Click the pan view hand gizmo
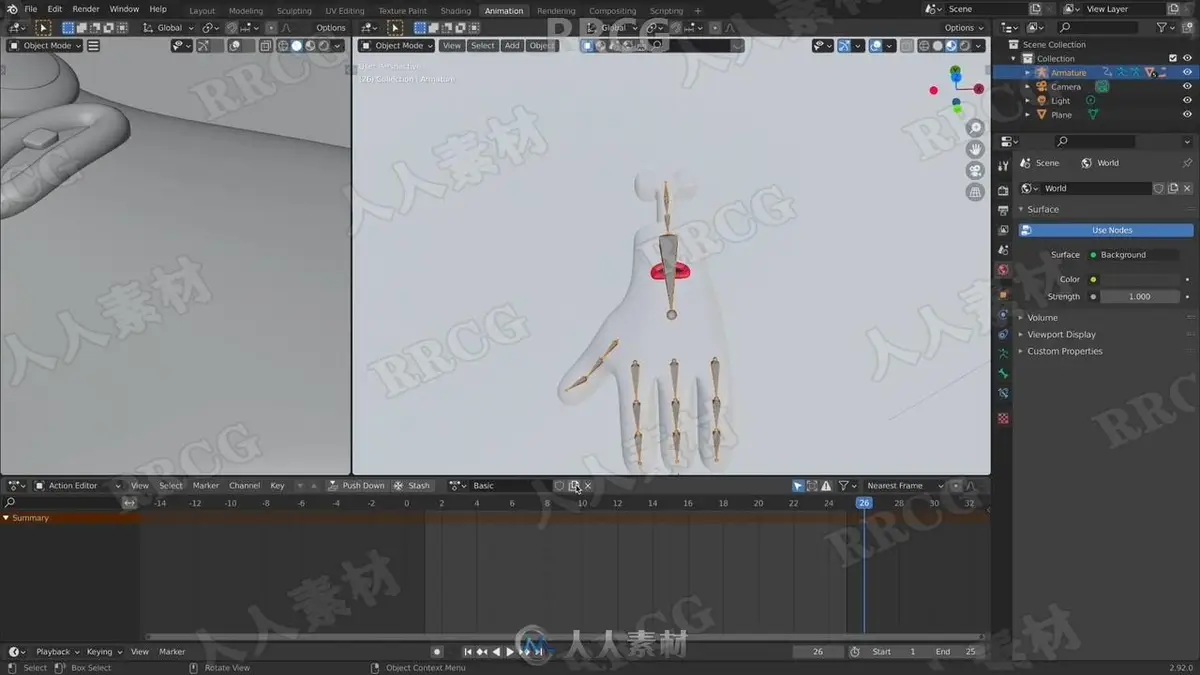Viewport: 1200px width, 675px height. click(975, 149)
